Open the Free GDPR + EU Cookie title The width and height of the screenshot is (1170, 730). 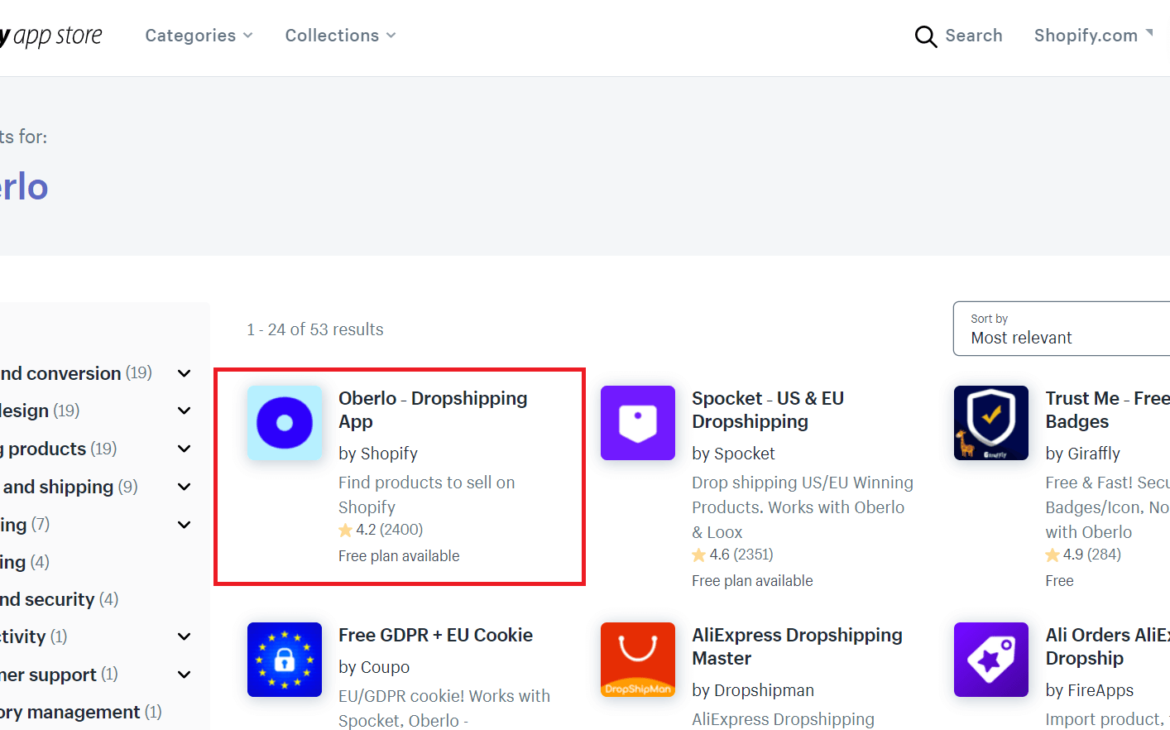[436, 634]
